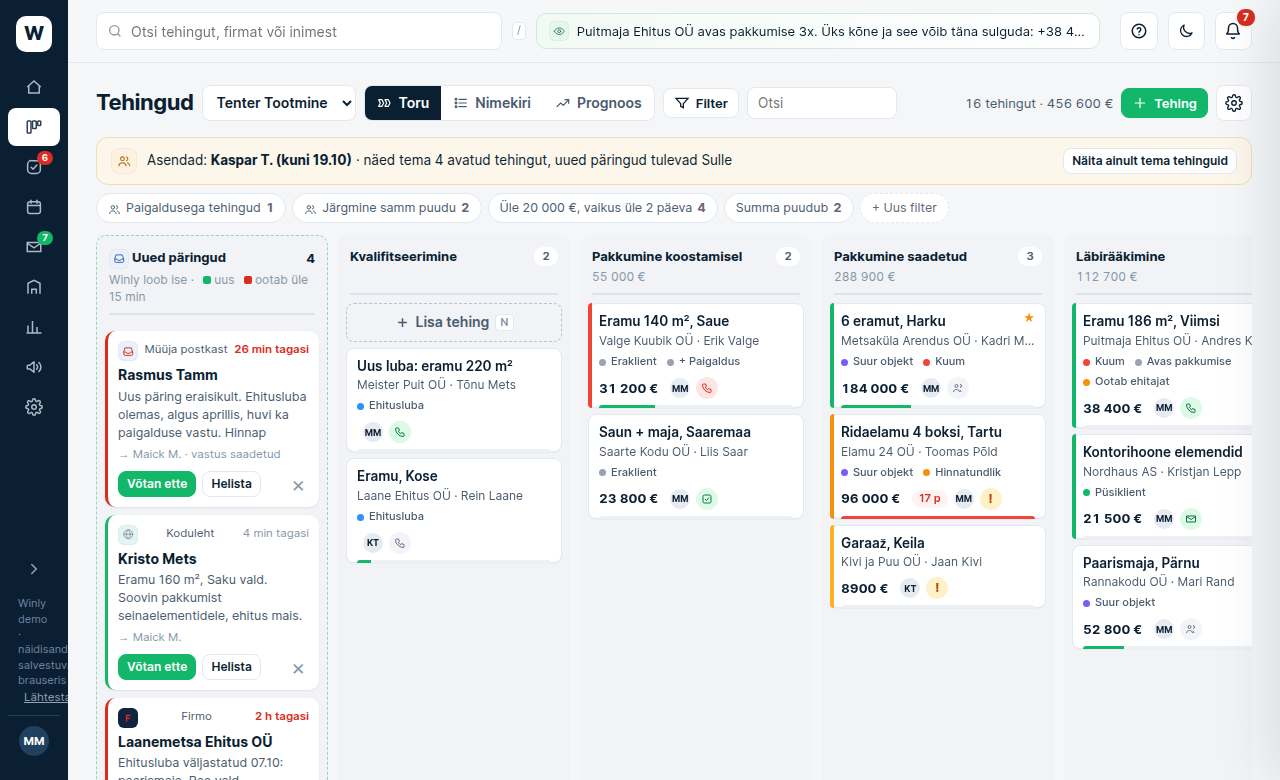Screen dimensions: 1280x780
Task: Switch to the Prognoos view tab
Action: pos(599,103)
